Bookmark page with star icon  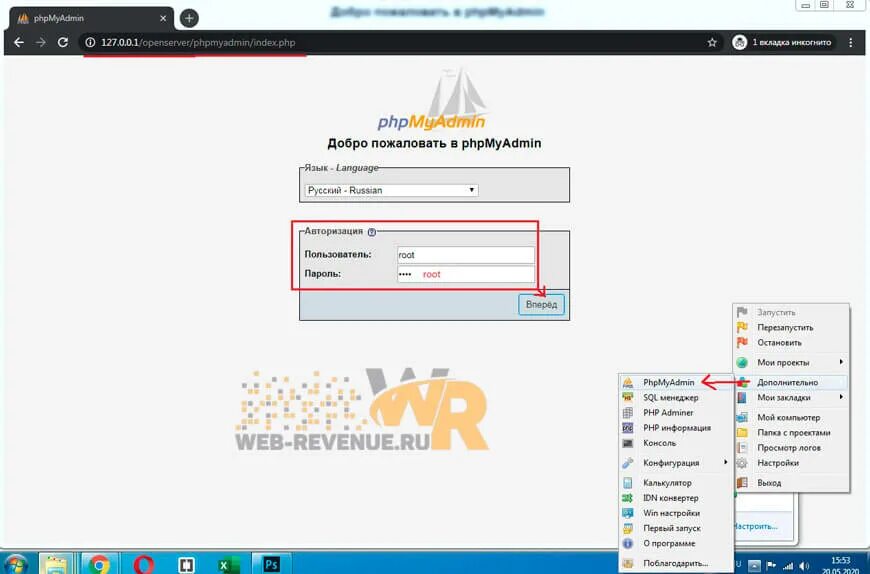712,43
